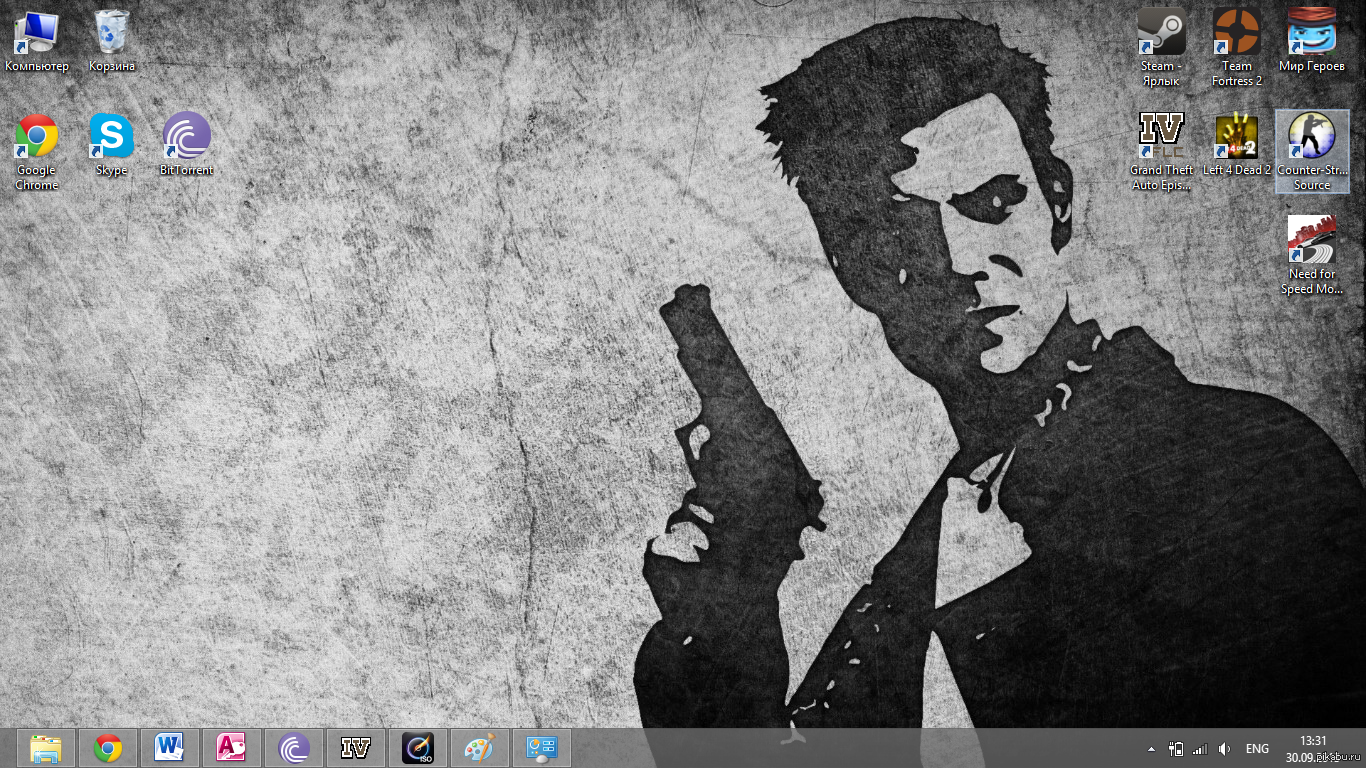Open the Компьютер desktop icon
The width and height of the screenshot is (1366, 768).
pos(37,41)
